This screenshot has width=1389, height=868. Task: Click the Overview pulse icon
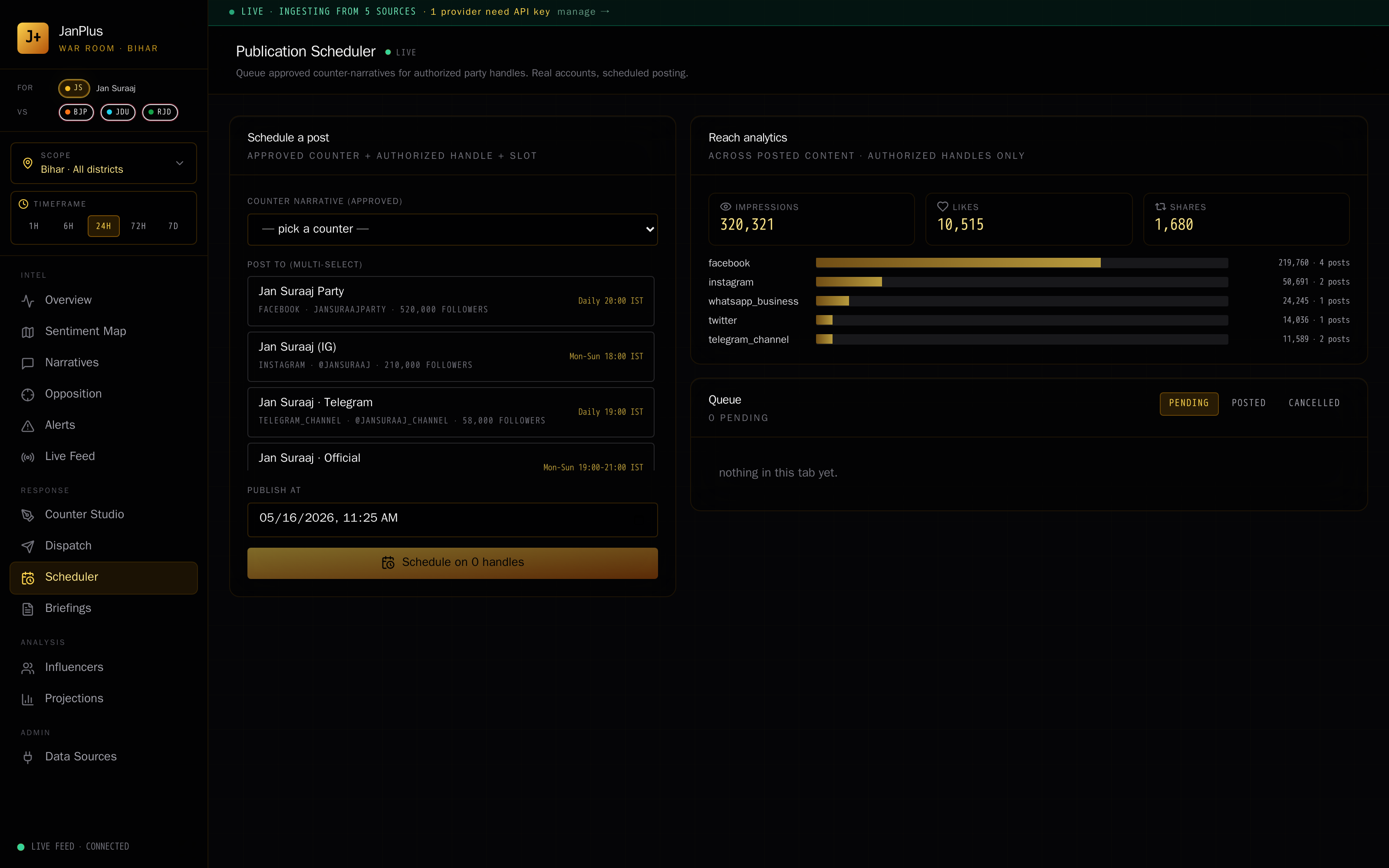(27, 301)
